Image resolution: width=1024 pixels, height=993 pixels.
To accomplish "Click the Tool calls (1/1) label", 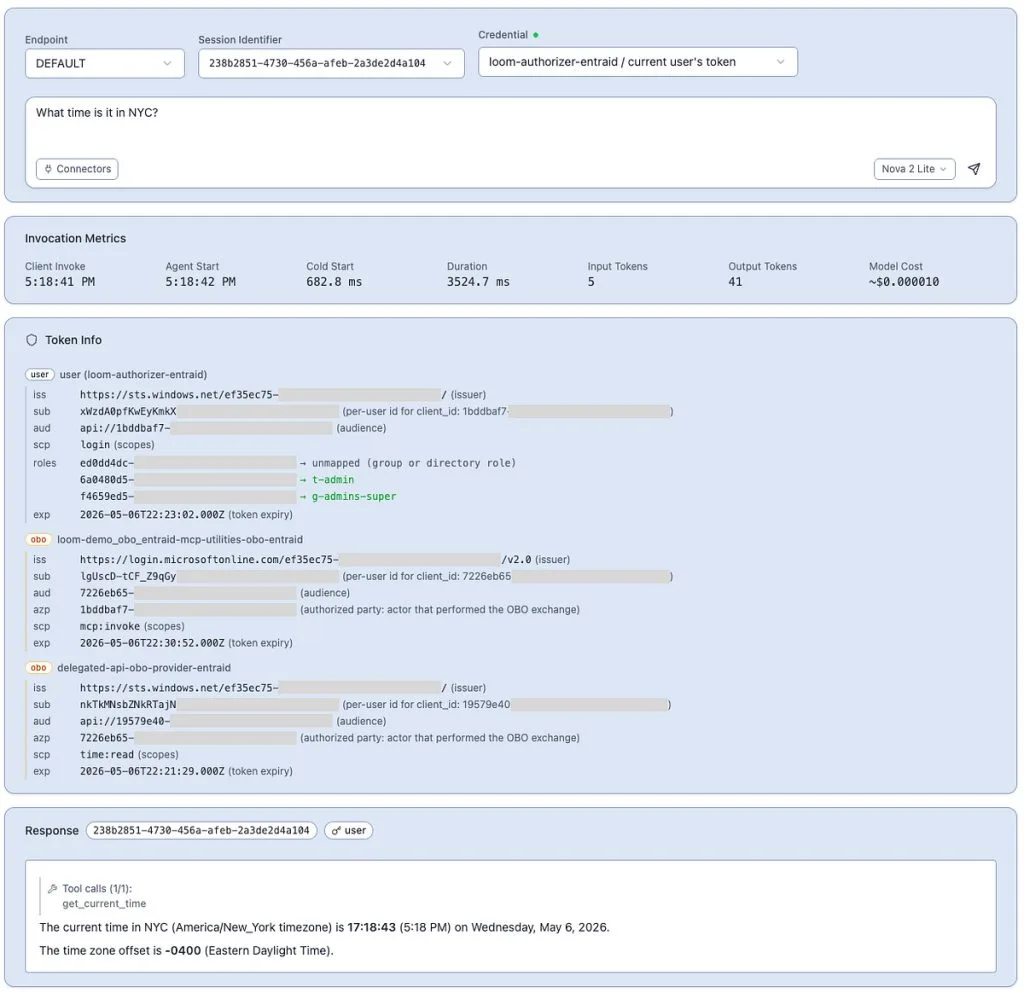I will coord(97,889).
